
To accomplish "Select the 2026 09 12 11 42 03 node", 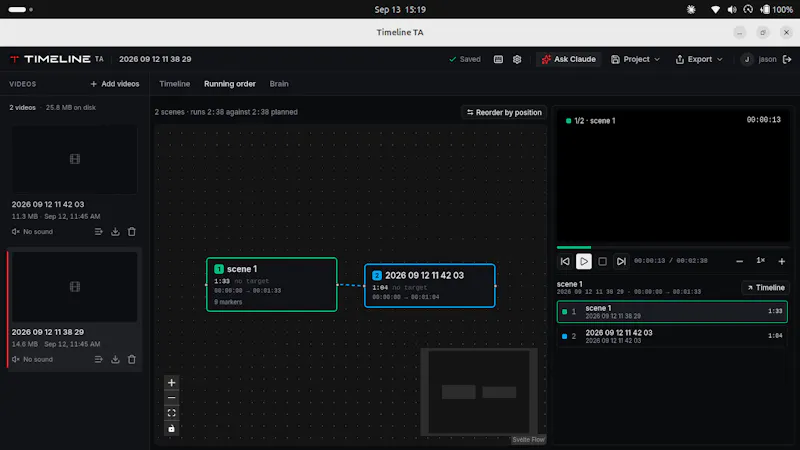I will [430, 286].
